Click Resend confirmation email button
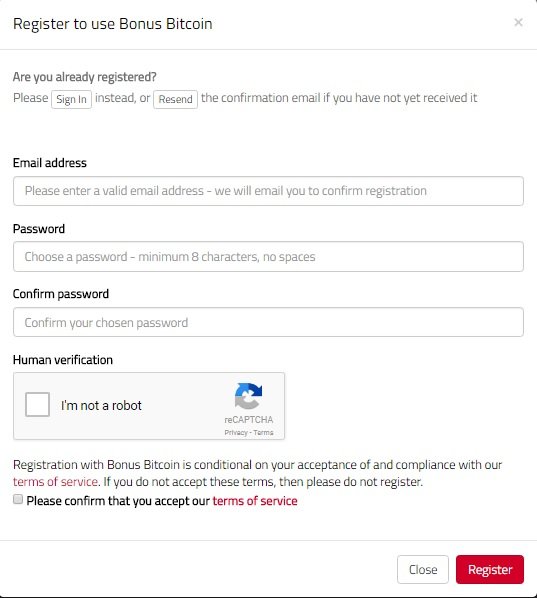This screenshot has width=537, height=598. point(175,100)
